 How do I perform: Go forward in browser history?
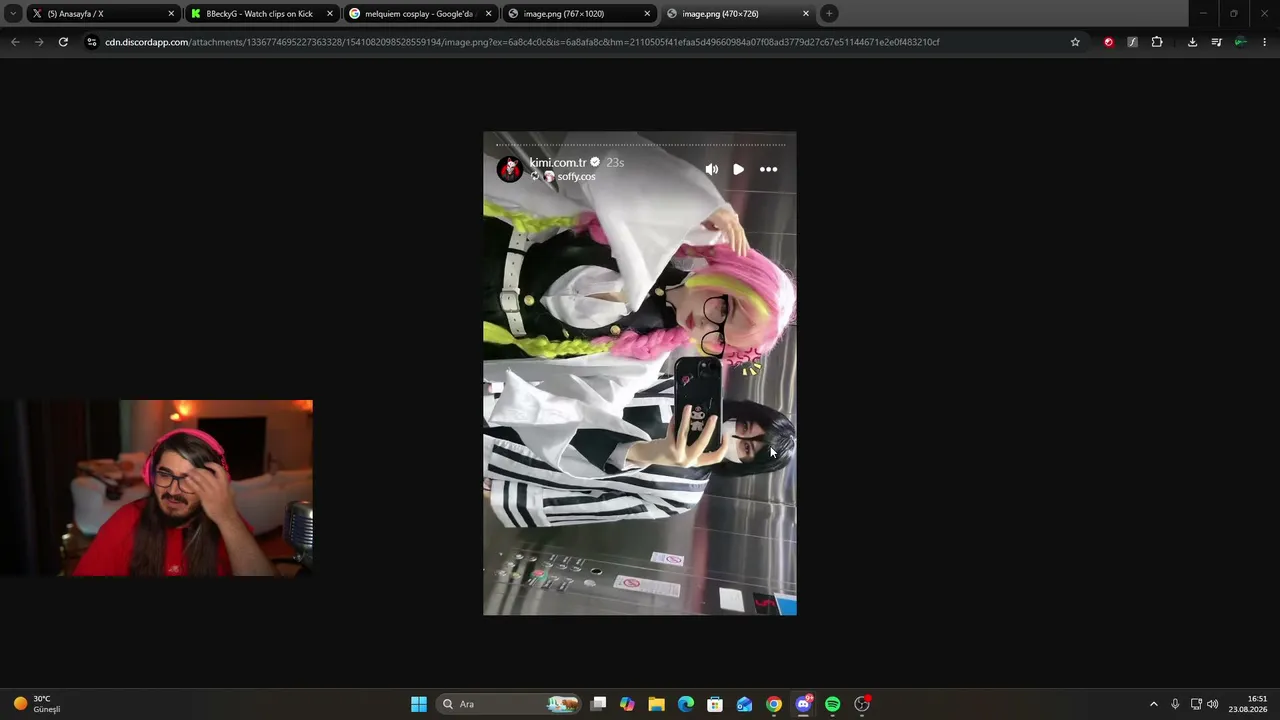pyautogui.click(x=39, y=42)
